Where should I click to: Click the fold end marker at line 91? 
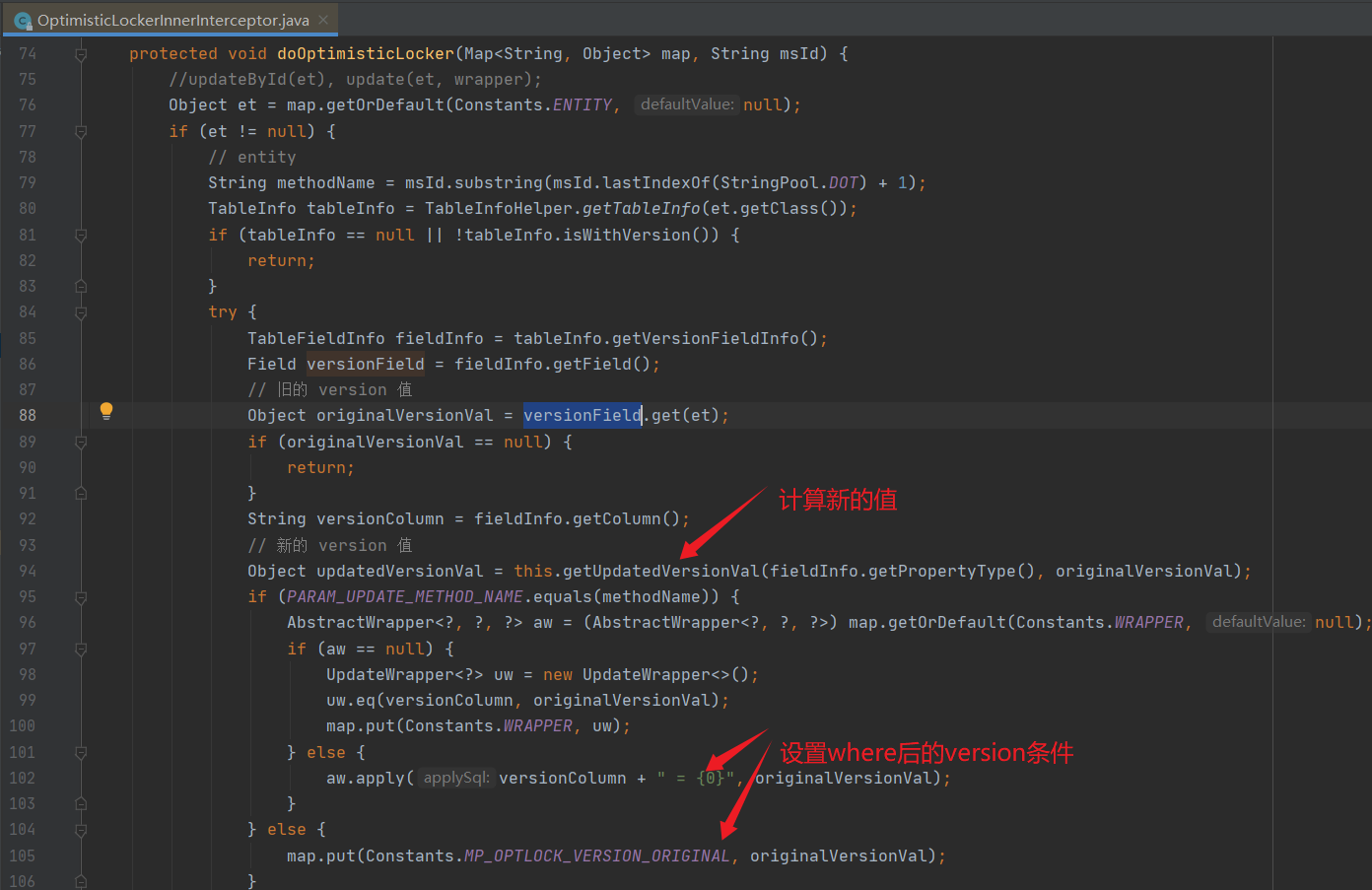pyautogui.click(x=81, y=494)
